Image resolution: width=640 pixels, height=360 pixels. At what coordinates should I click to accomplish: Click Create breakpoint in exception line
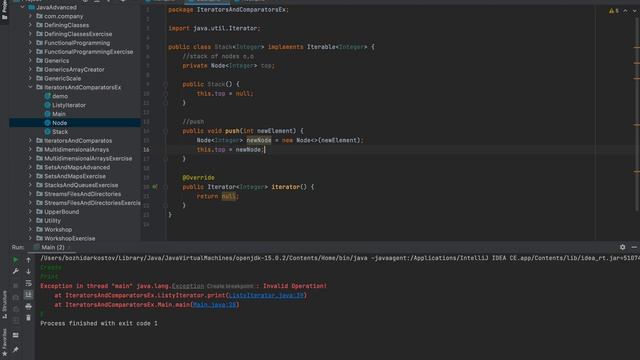230,286
